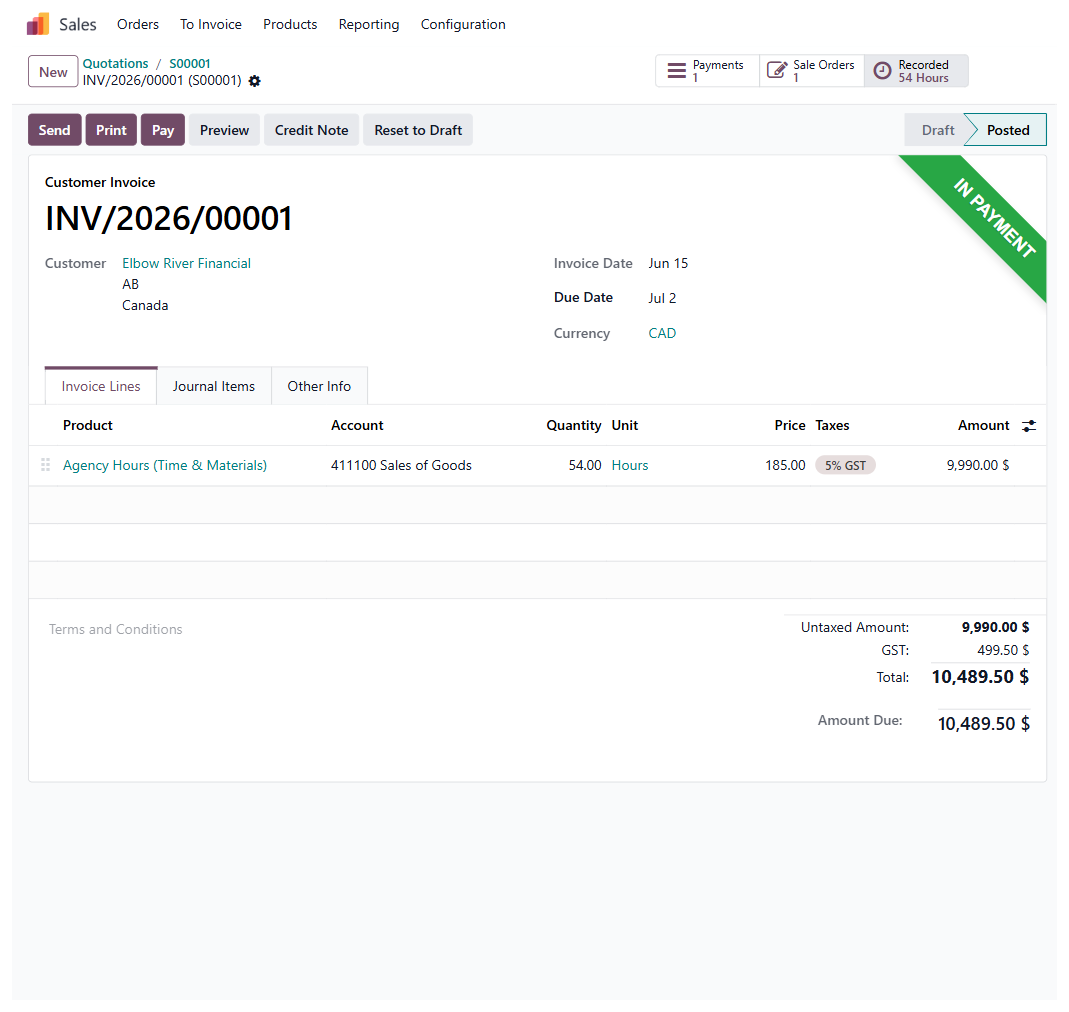
Task: Click the Amount Due value 10,489.50 $
Action: (983, 724)
